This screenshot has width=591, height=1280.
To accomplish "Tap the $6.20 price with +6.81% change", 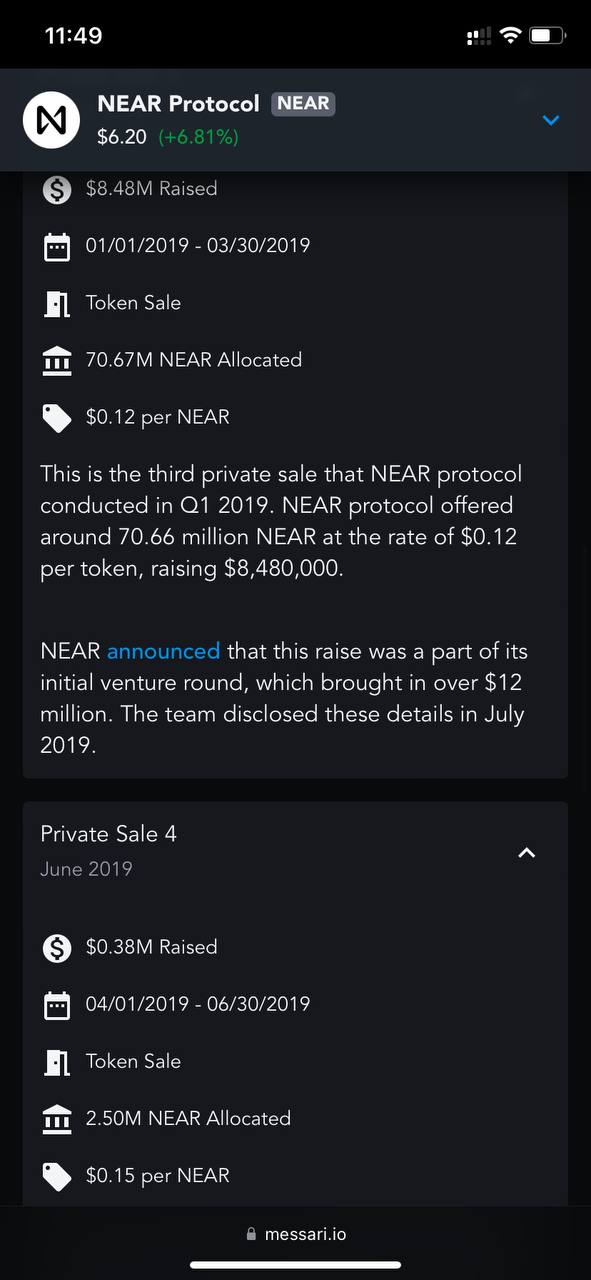I will point(168,137).
